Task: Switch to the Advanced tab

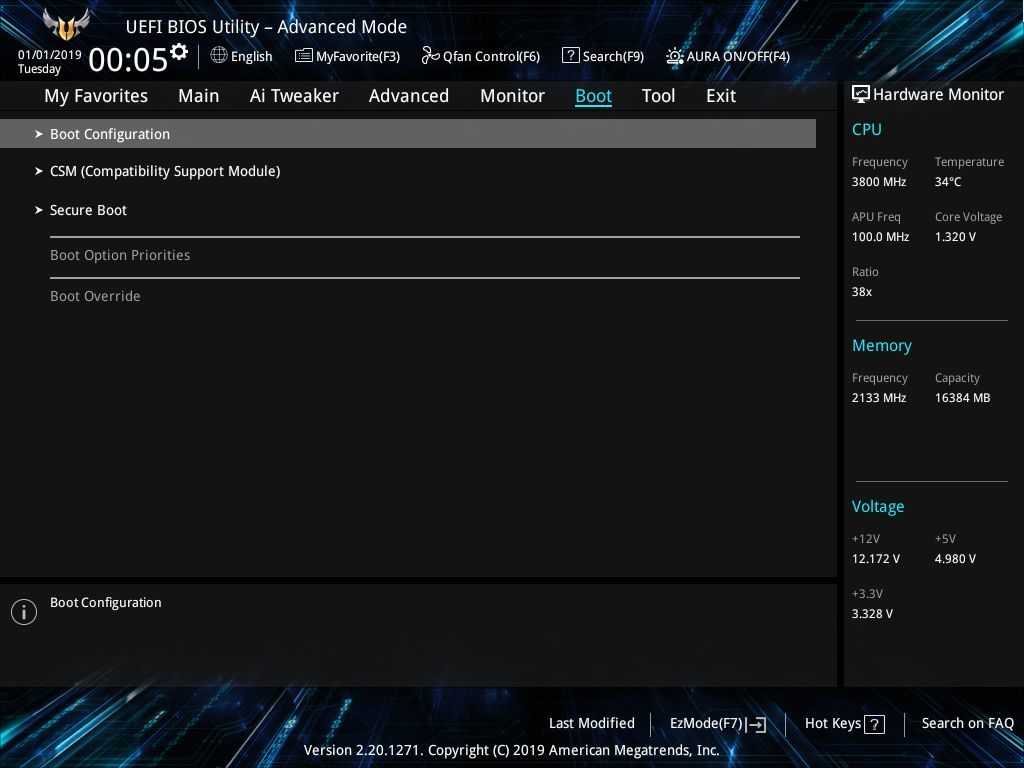Action: point(408,96)
